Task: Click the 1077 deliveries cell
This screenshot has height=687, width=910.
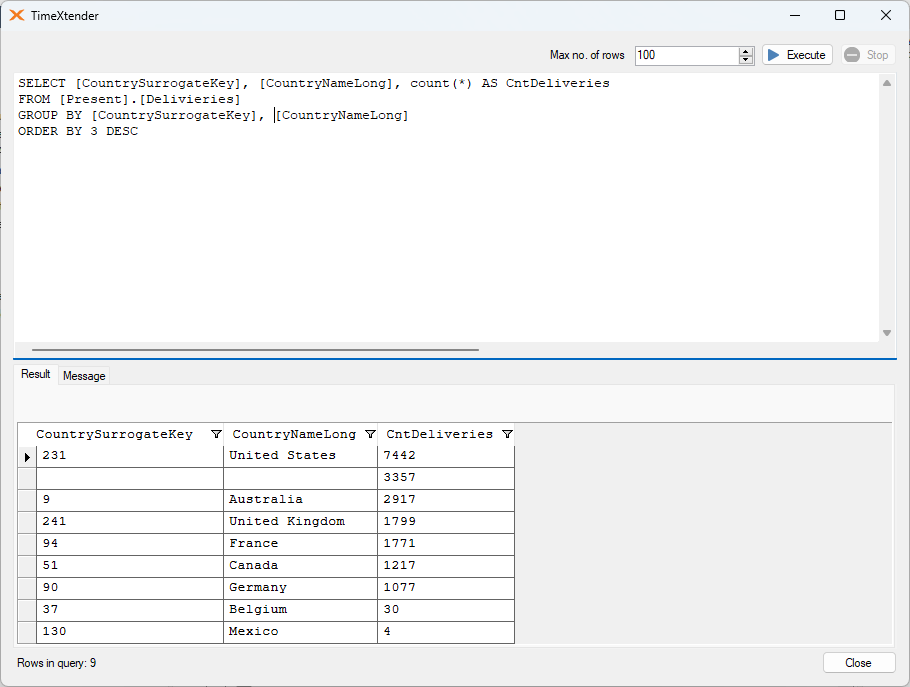Action: pyautogui.click(x=446, y=588)
